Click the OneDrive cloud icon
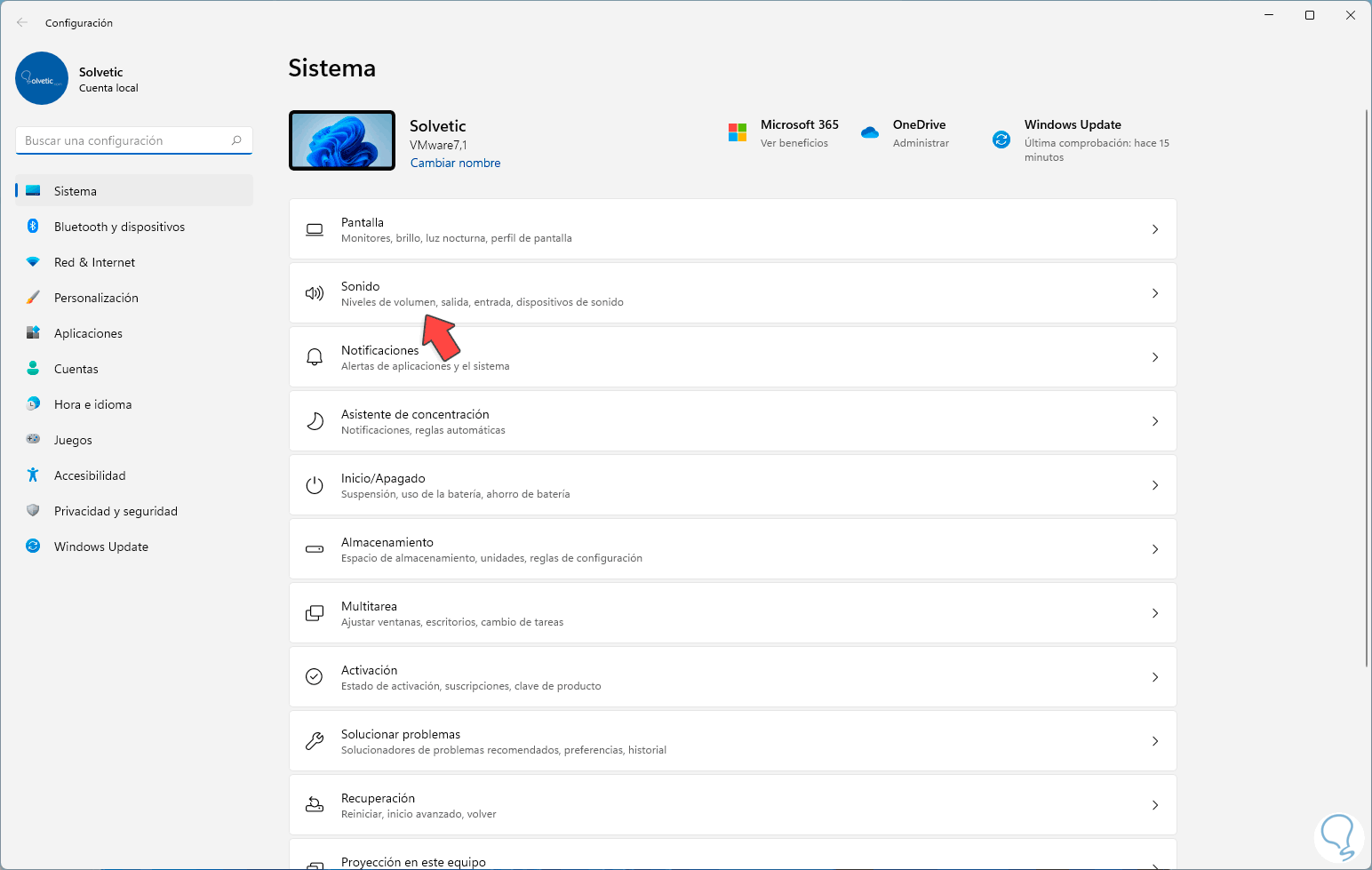Screen dimensions: 1372x870 click(x=870, y=132)
